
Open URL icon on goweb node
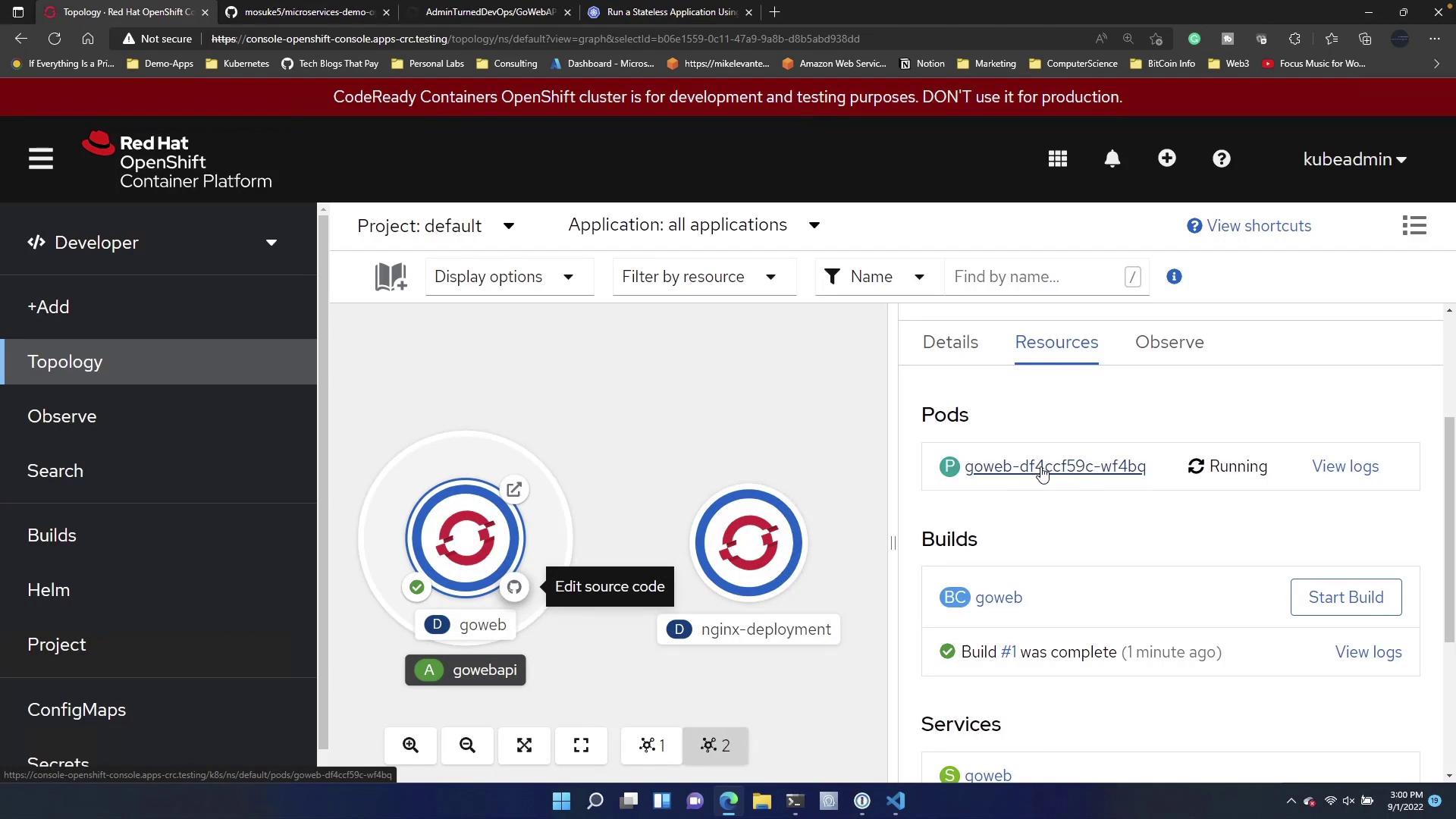[514, 490]
